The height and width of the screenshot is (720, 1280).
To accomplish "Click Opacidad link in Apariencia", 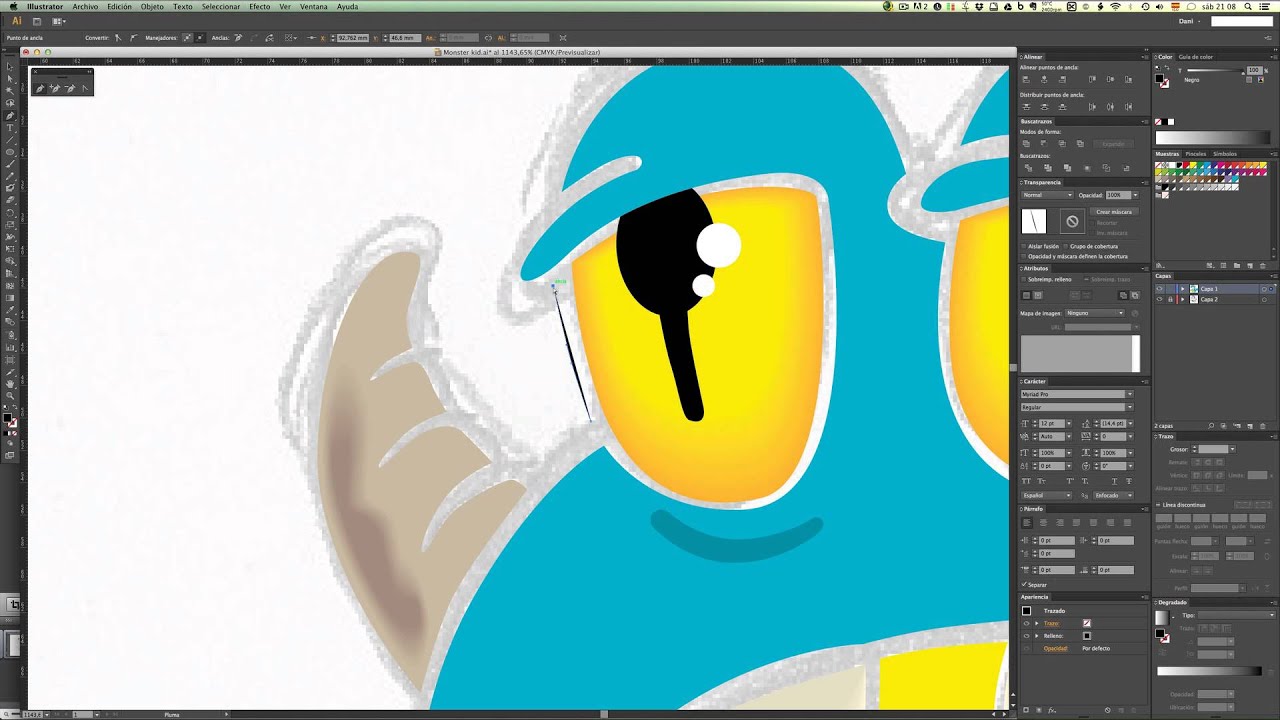I will coord(1056,648).
